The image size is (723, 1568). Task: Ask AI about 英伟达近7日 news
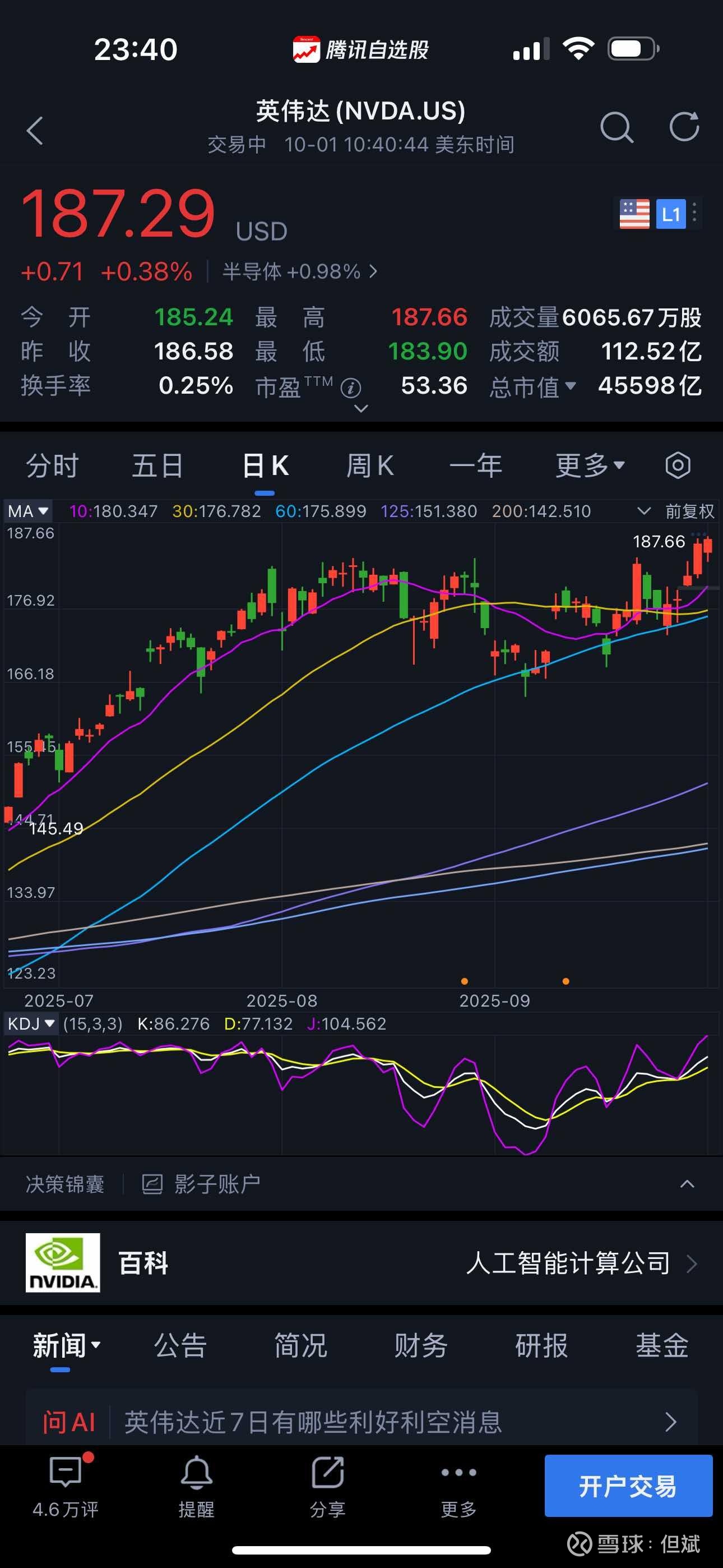(x=361, y=1422)
